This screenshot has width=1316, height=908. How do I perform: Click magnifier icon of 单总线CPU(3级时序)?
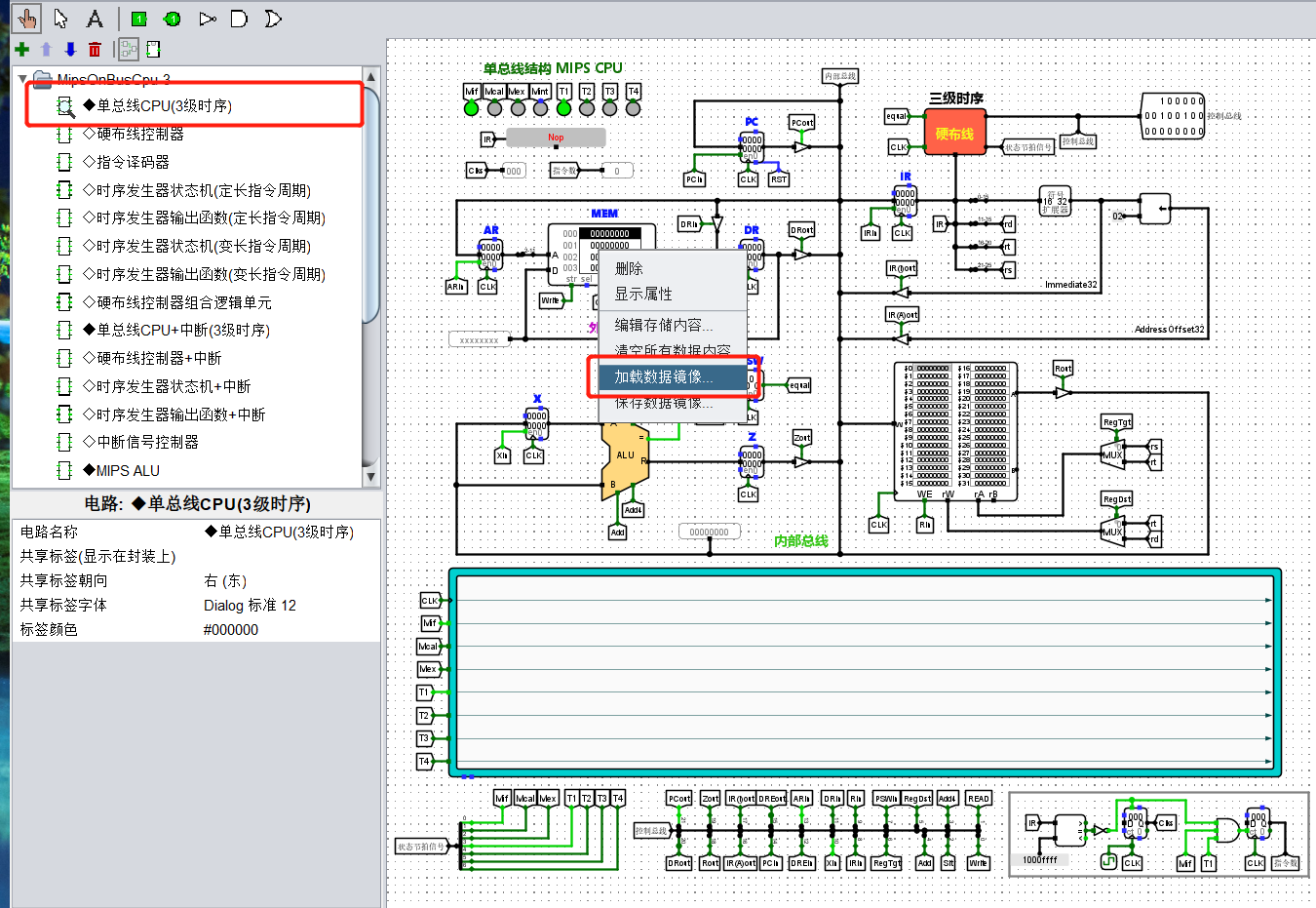[x=65, y=106]
